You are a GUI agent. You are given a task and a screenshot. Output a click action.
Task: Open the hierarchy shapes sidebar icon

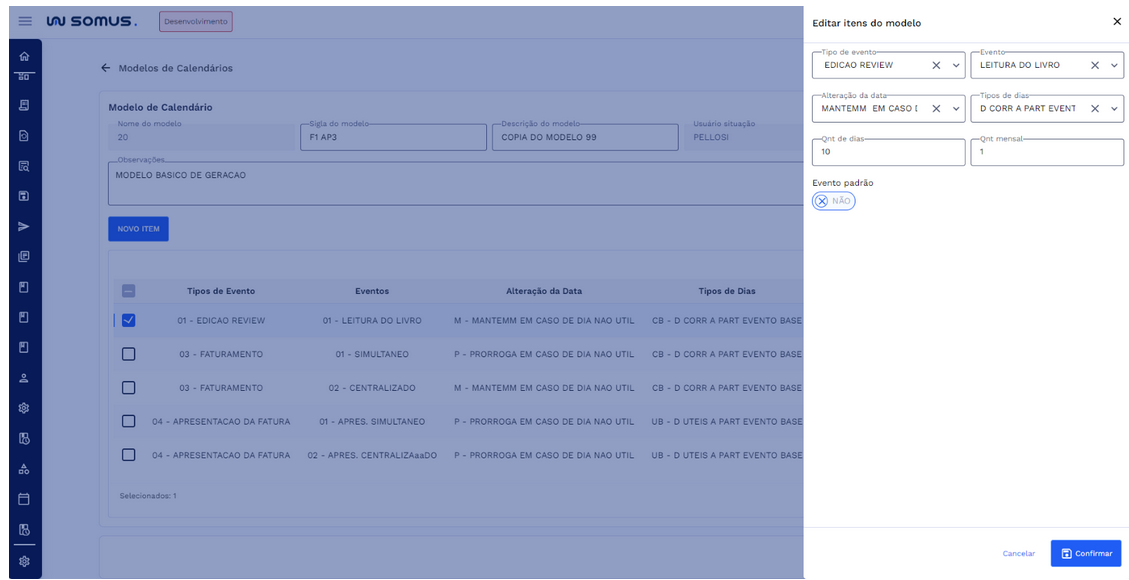[24, 469]
